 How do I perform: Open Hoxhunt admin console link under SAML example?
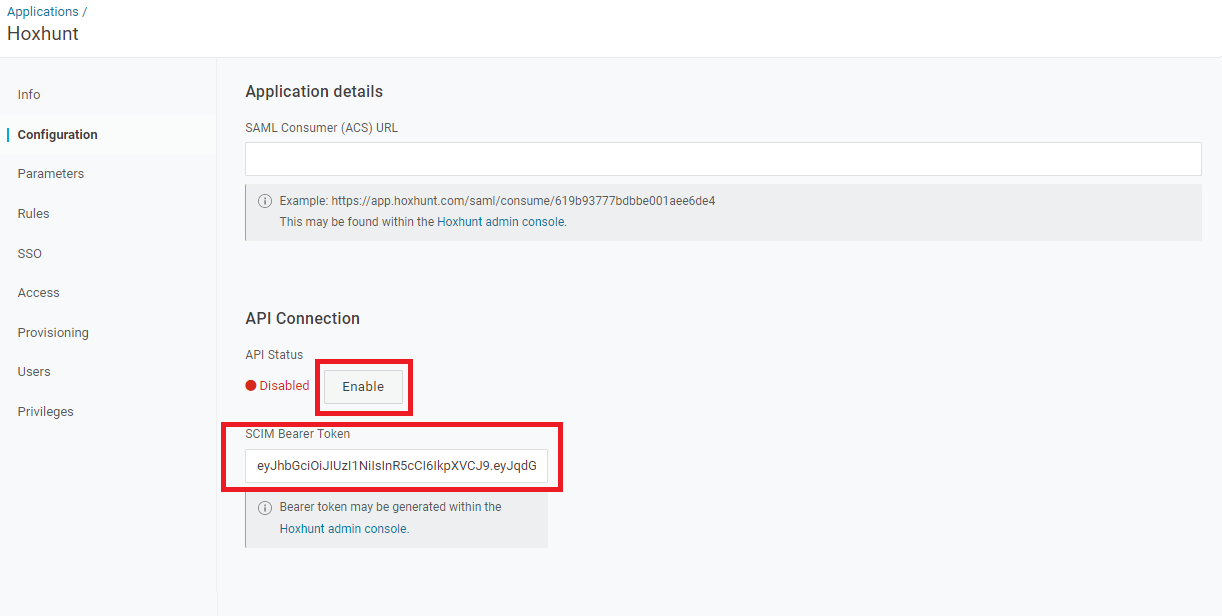(x=501, y=222)
